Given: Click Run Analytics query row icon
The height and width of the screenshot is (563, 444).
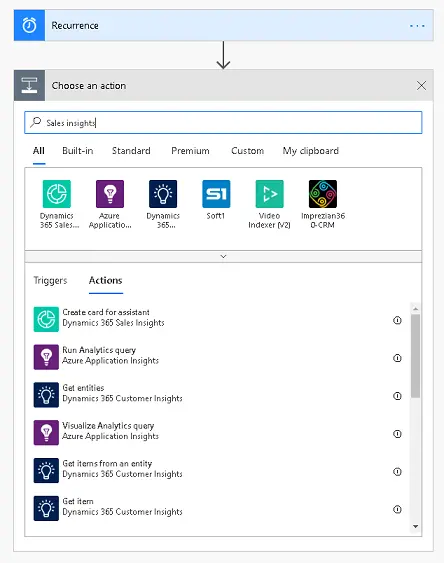Looking at the screenshot, I should coord(46,357).
